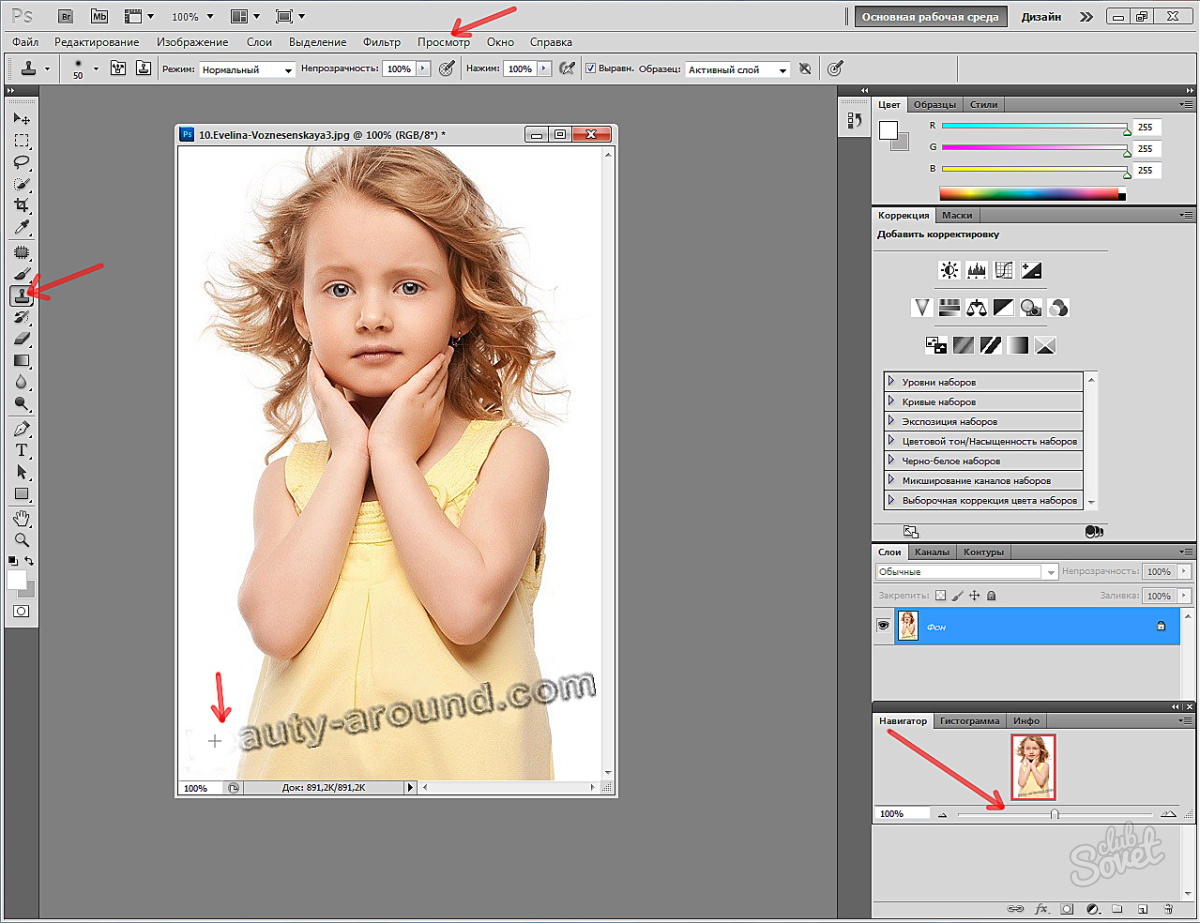Select the Eyedropper tool
Image resolution: width=1200 pixels, height=923 pixels.
(21, 228)
